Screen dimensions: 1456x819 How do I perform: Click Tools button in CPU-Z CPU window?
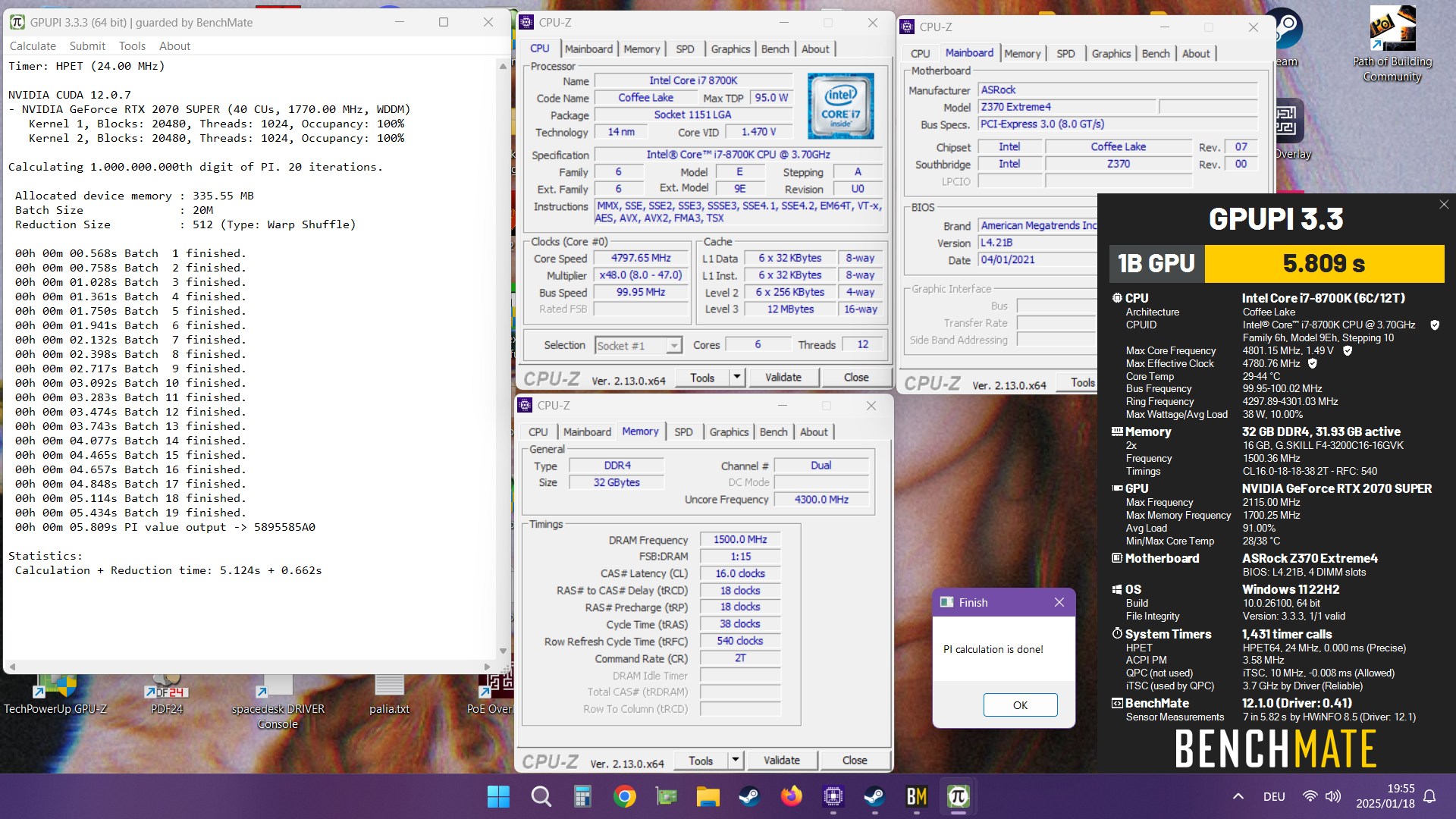702,378
